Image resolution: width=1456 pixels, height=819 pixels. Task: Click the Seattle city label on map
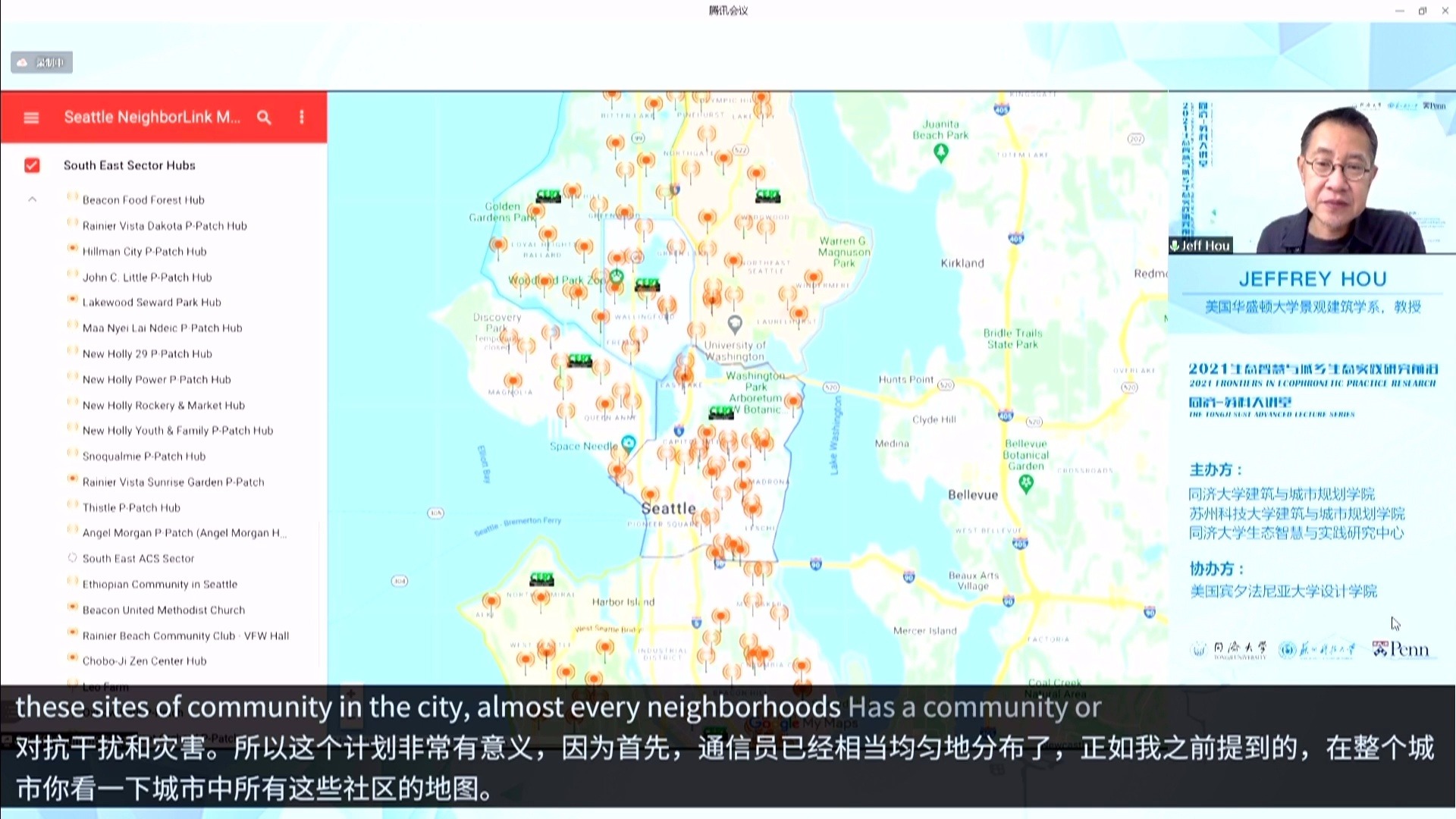(x=668, y=508)
